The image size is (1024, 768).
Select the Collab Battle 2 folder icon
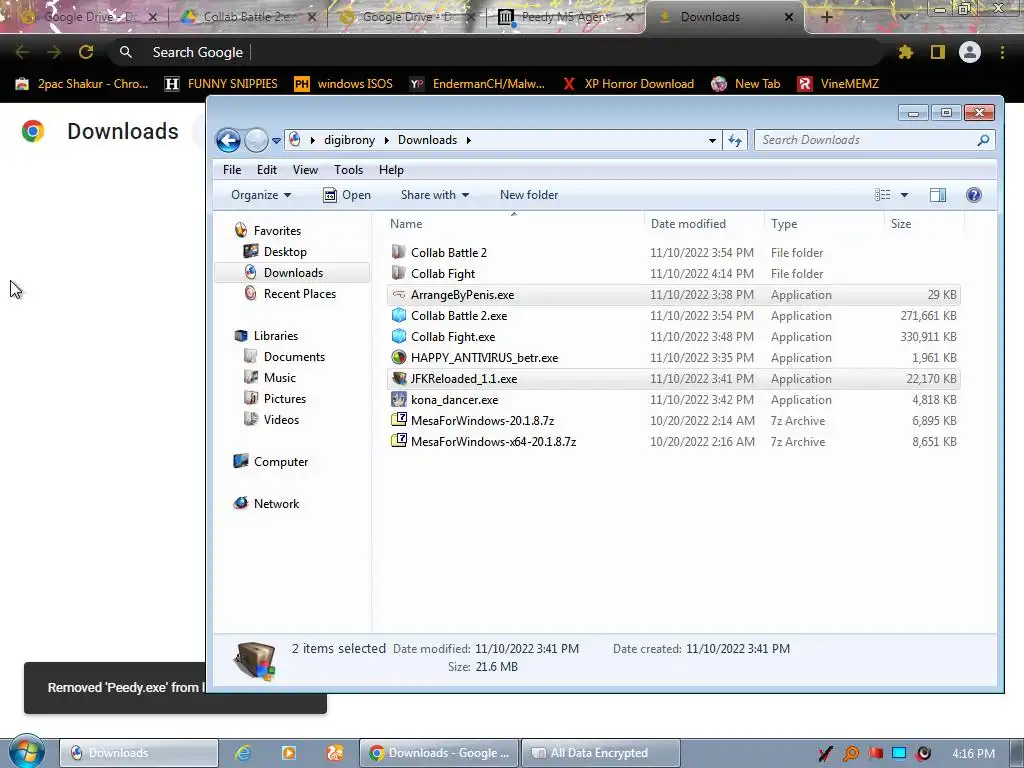(x=399, y=252)
